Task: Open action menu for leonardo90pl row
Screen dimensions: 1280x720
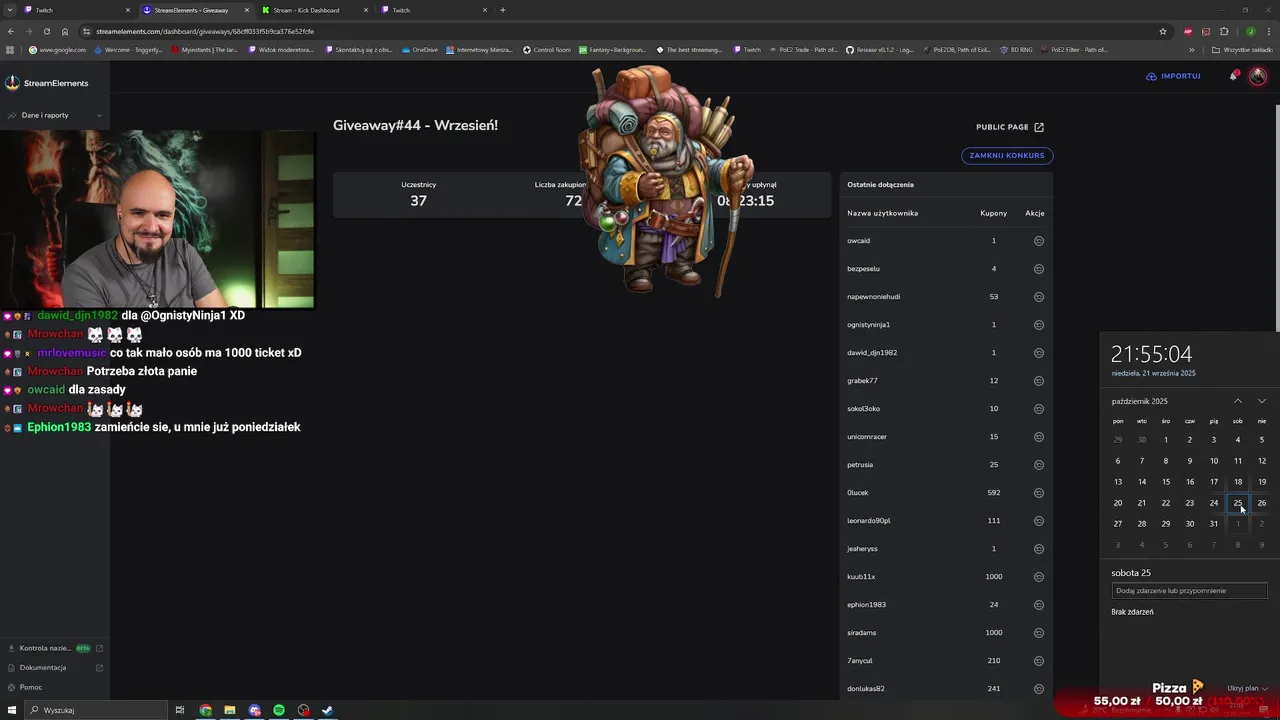Action: click(x=1038, y=521)
